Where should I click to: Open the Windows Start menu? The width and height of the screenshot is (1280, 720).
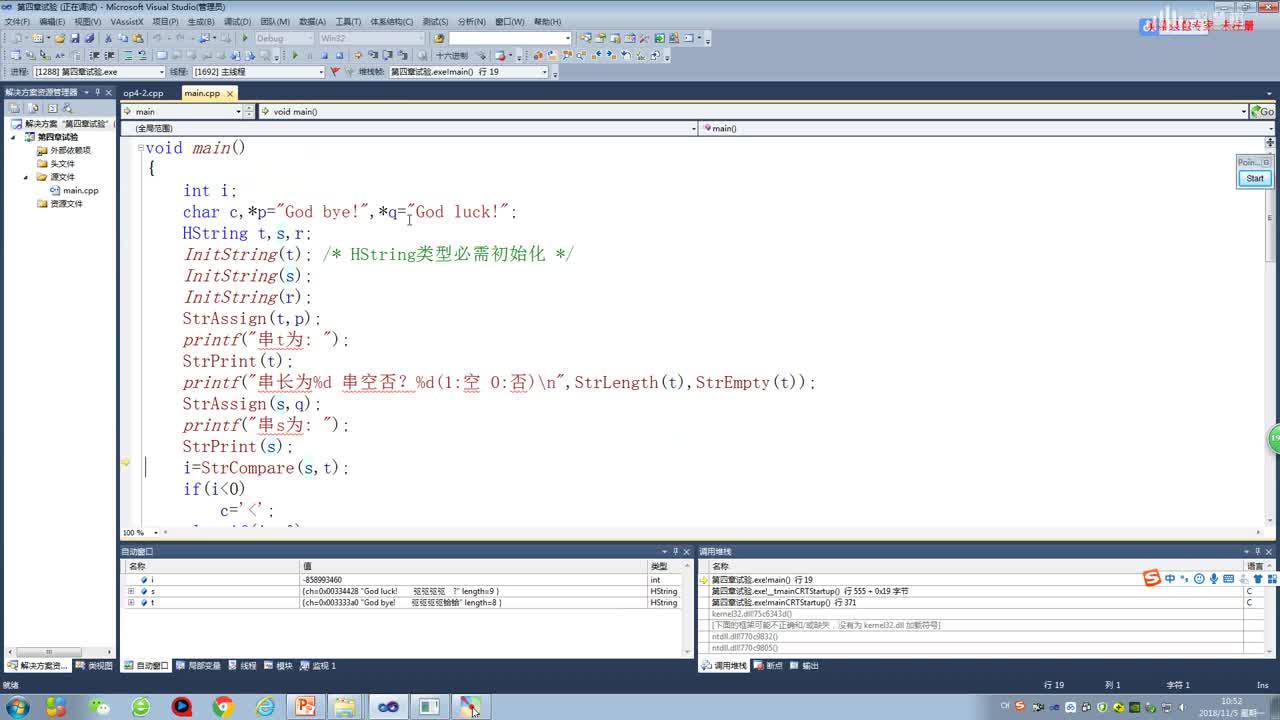[17, 707]
